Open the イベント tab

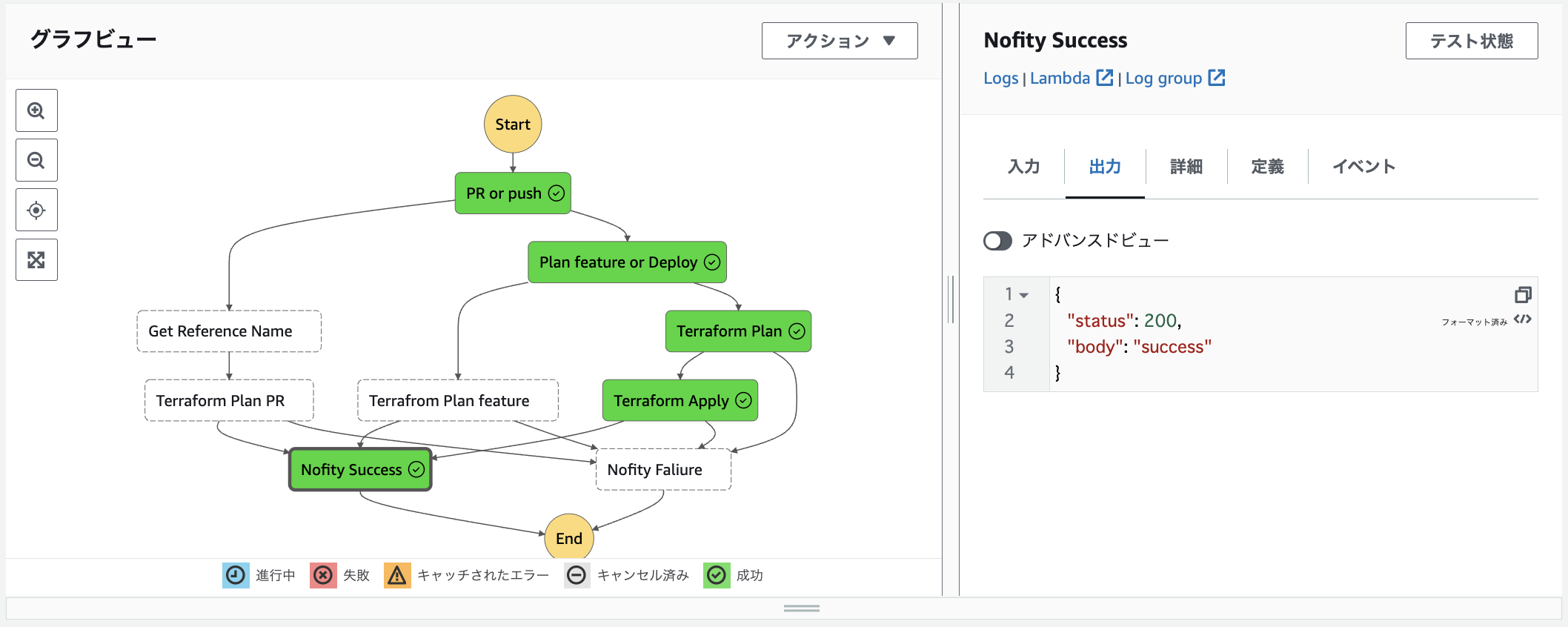[1363, 167]
